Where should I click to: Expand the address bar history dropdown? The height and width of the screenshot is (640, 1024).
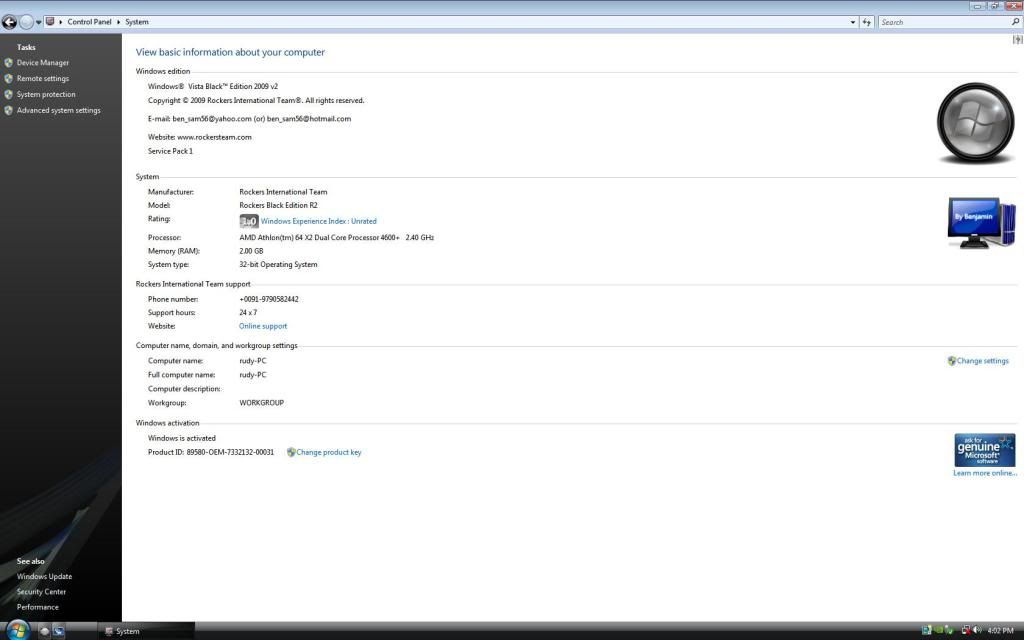pos(852,22)
